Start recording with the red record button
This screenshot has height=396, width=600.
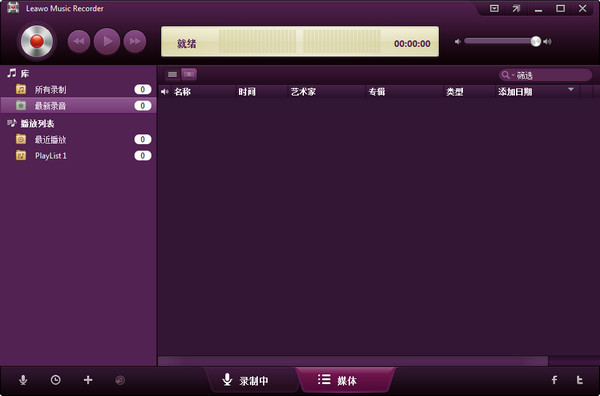click(x=37, y=41)
